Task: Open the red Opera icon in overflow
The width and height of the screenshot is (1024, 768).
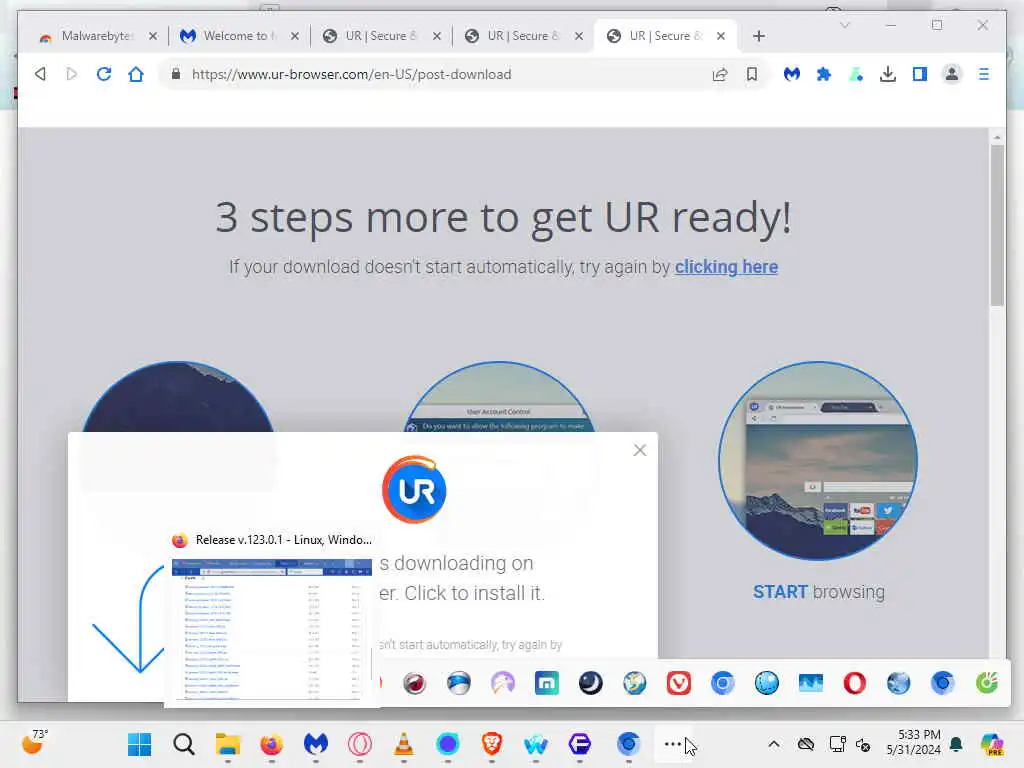Action: point(855,683)
